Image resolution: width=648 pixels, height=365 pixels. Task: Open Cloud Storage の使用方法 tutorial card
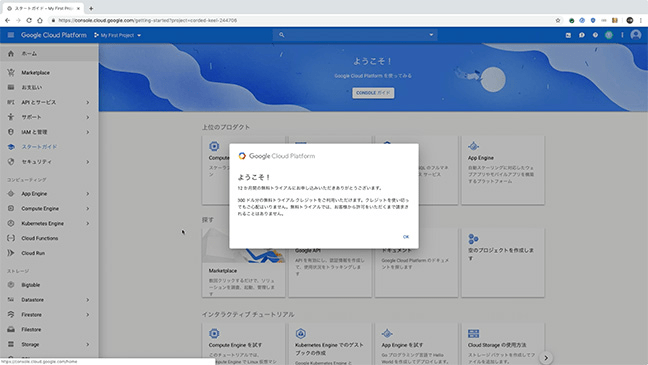[x=503, y=344]
